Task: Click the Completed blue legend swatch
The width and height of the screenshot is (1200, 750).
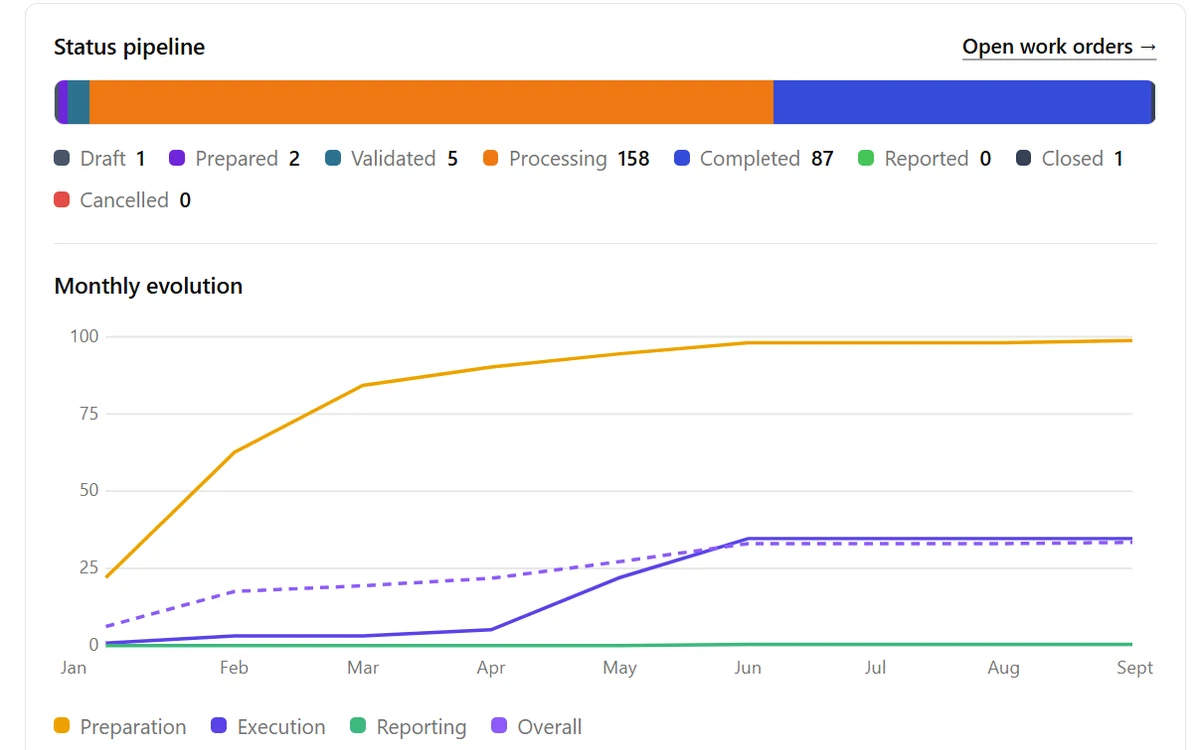Action: pos(682,158)
